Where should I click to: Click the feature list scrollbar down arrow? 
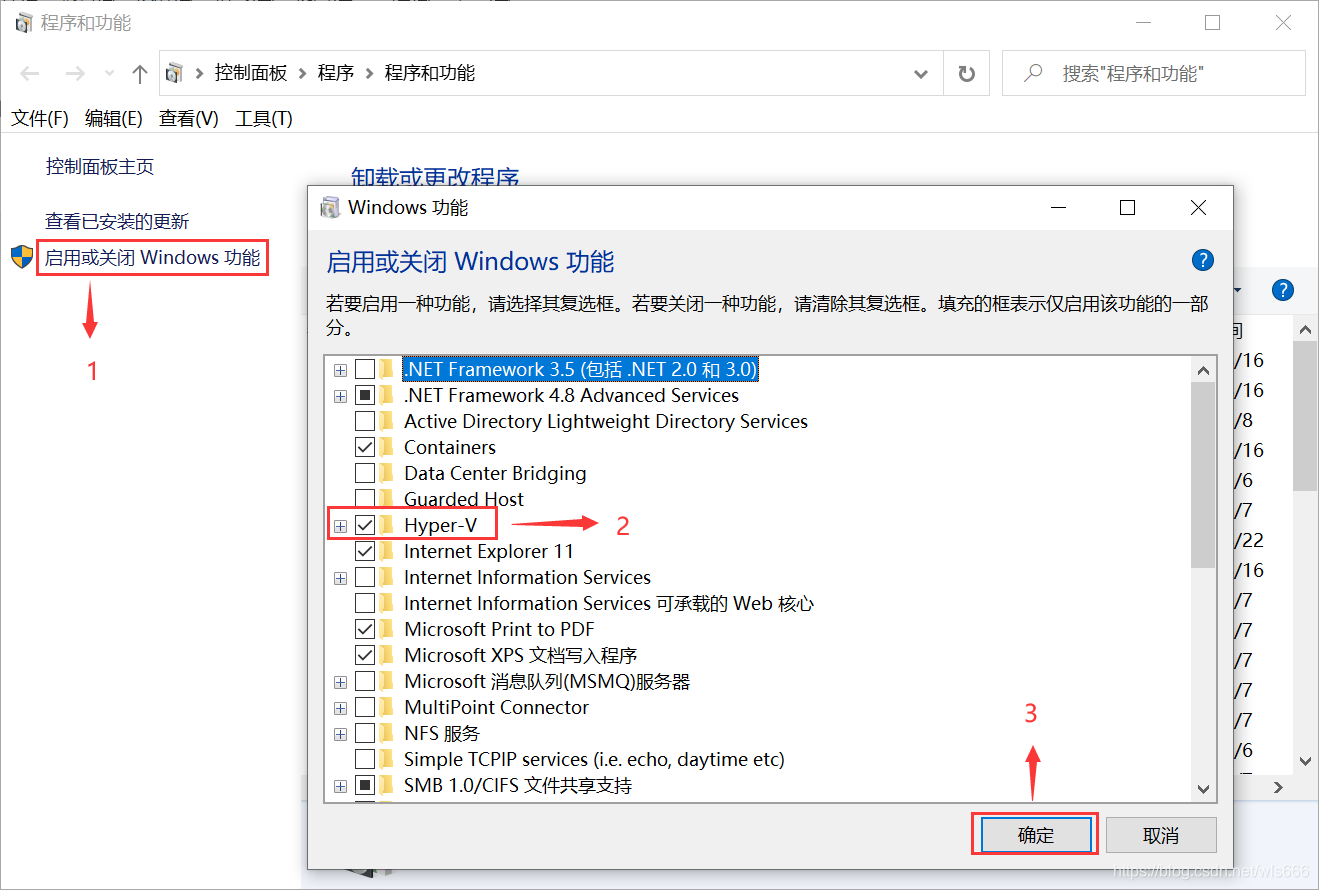(1203, 788)
